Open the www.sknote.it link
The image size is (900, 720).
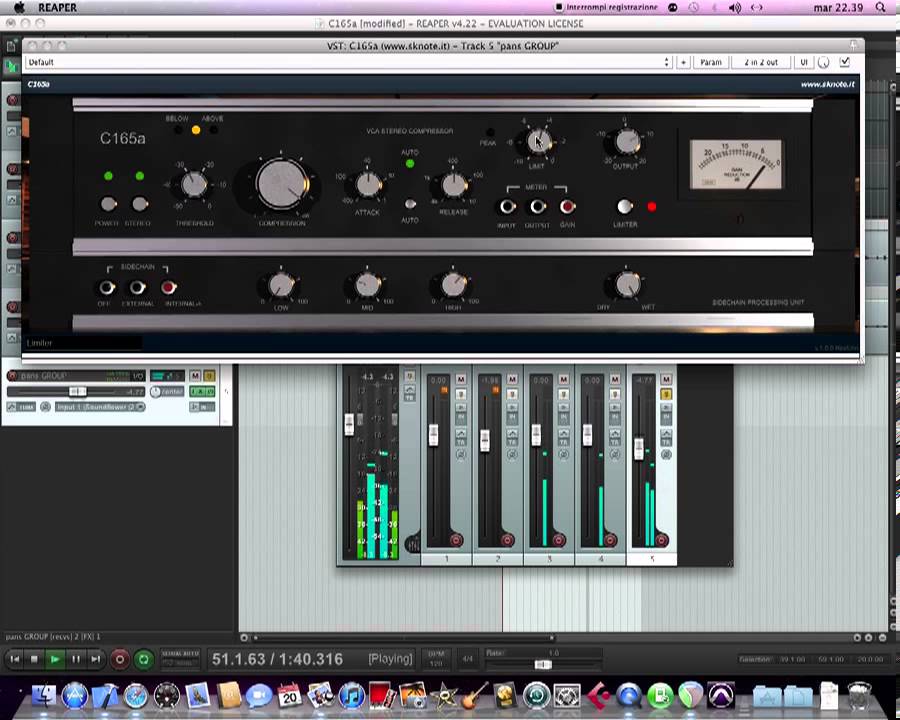[x=827, y=84]
